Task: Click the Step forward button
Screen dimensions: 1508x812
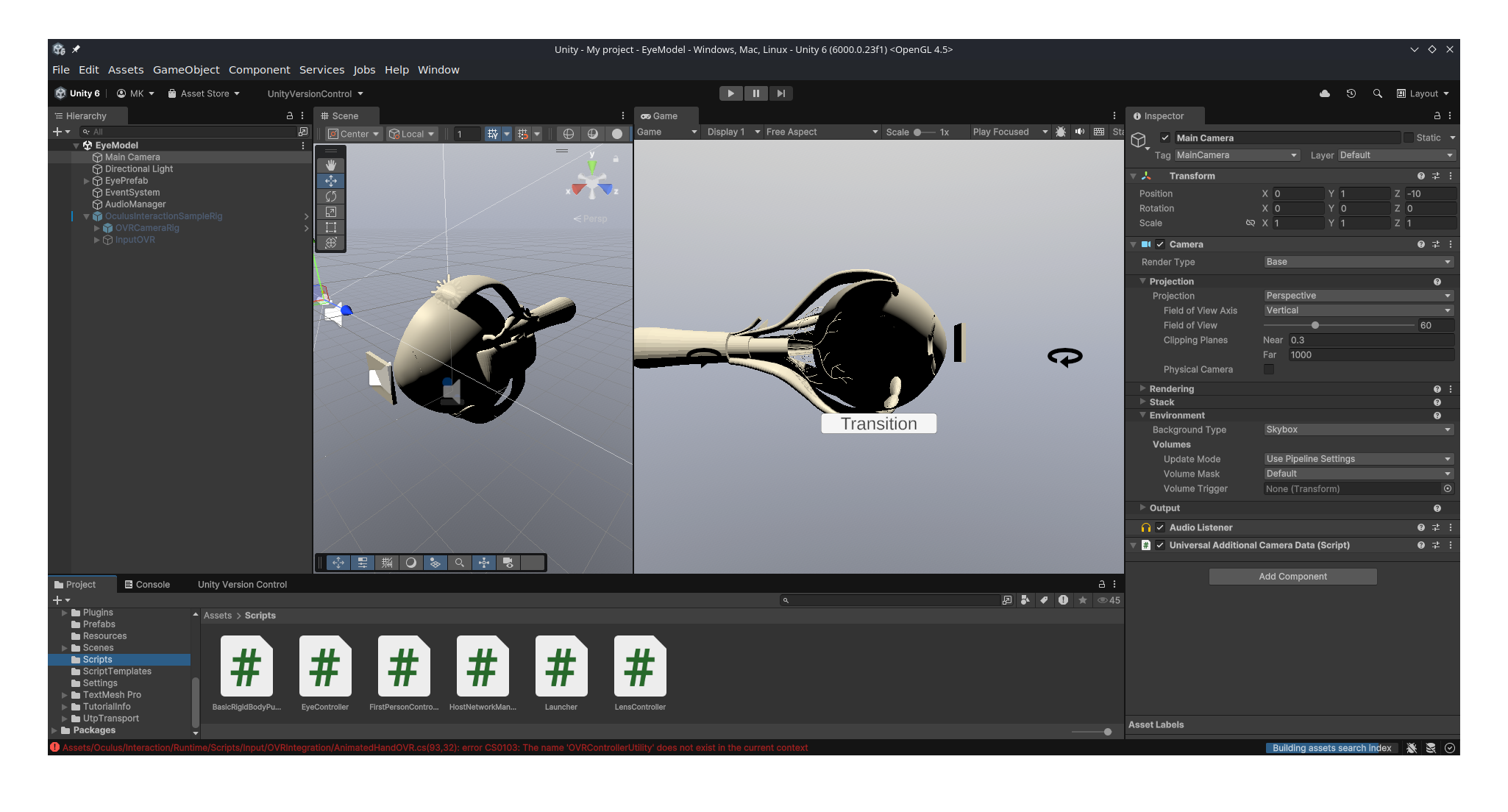Action: [x=781, y=93]
